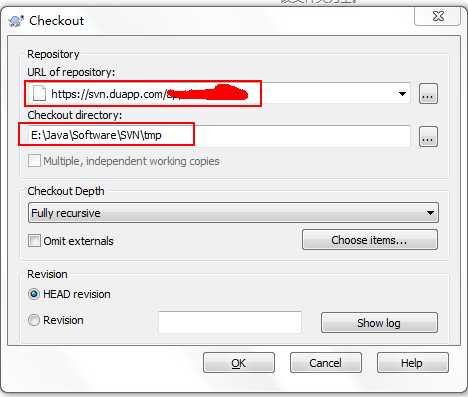Open Help for Checkout dialog
The height and width of the screenshot is (397, 468).
(413, 363)
